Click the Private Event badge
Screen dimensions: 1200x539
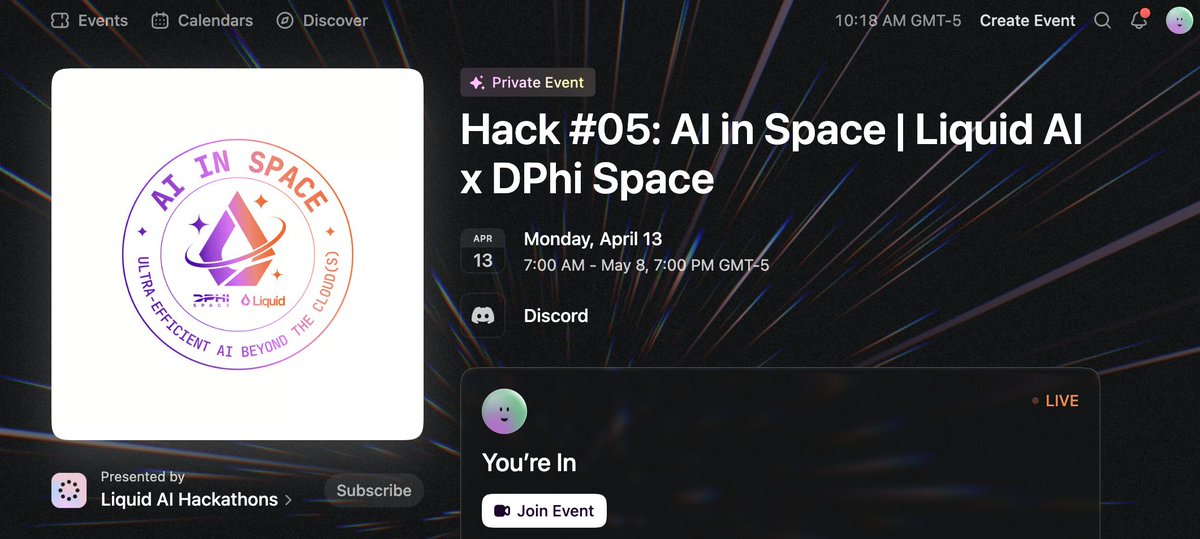click(x=528, y=83)
